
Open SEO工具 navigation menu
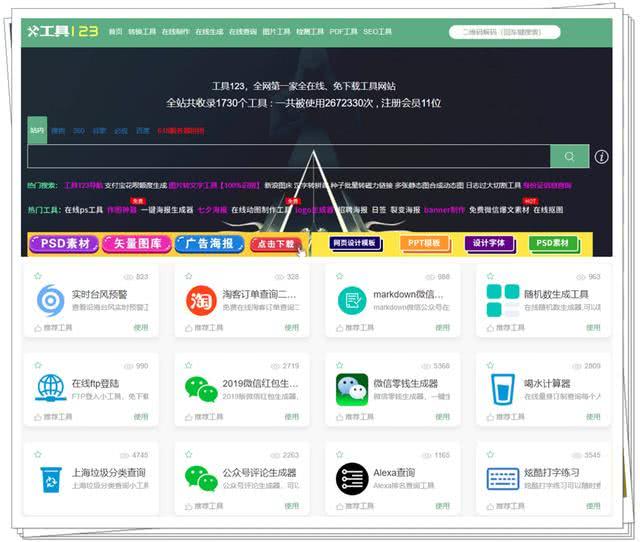click(378, 31)
